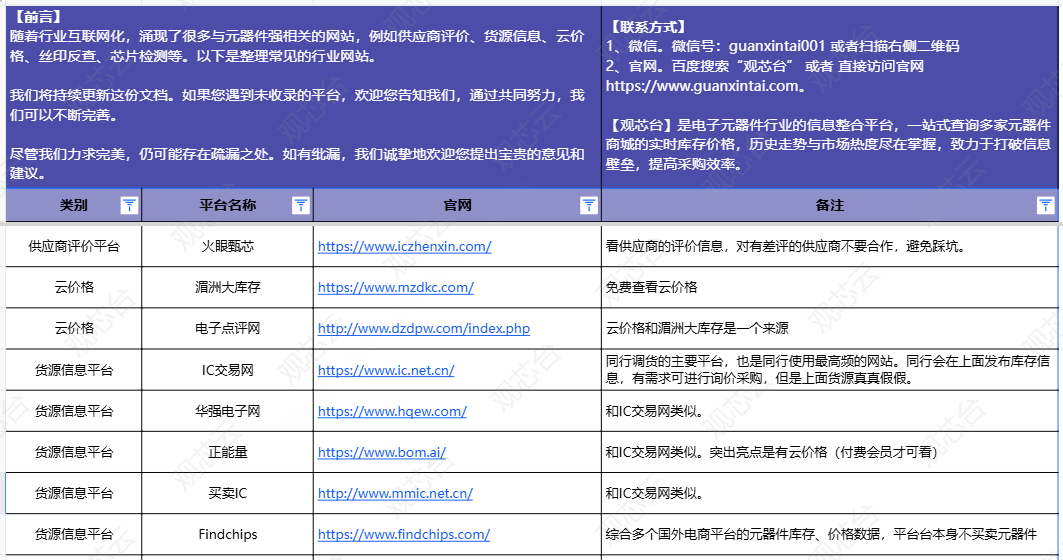Select the Findchips name cell

[228, 534]
